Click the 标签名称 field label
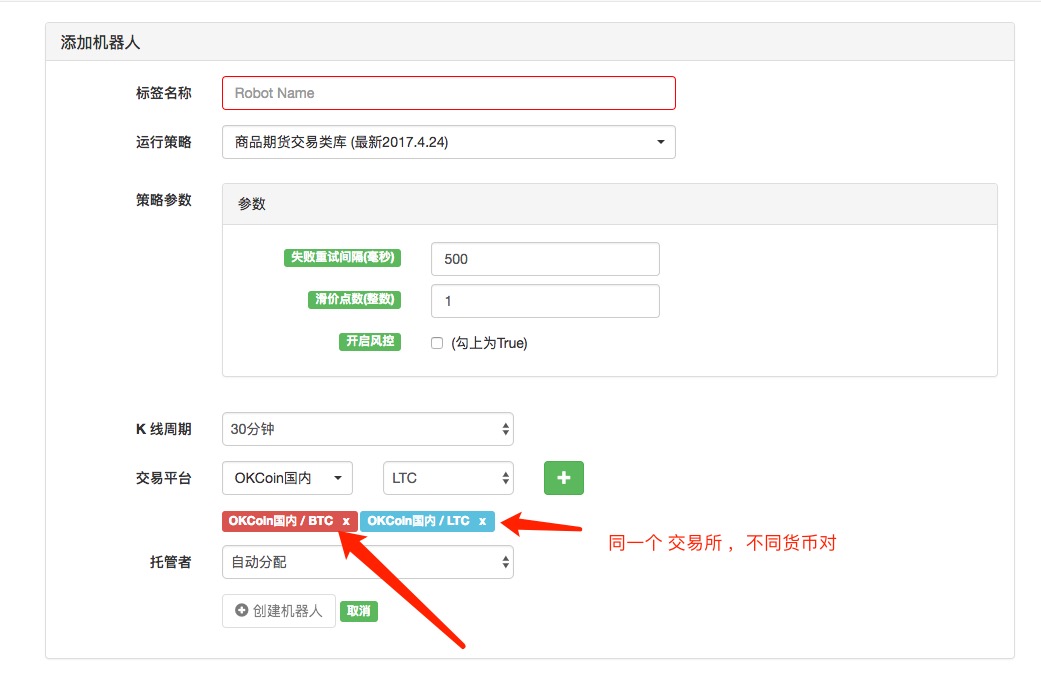 point(164,93)
